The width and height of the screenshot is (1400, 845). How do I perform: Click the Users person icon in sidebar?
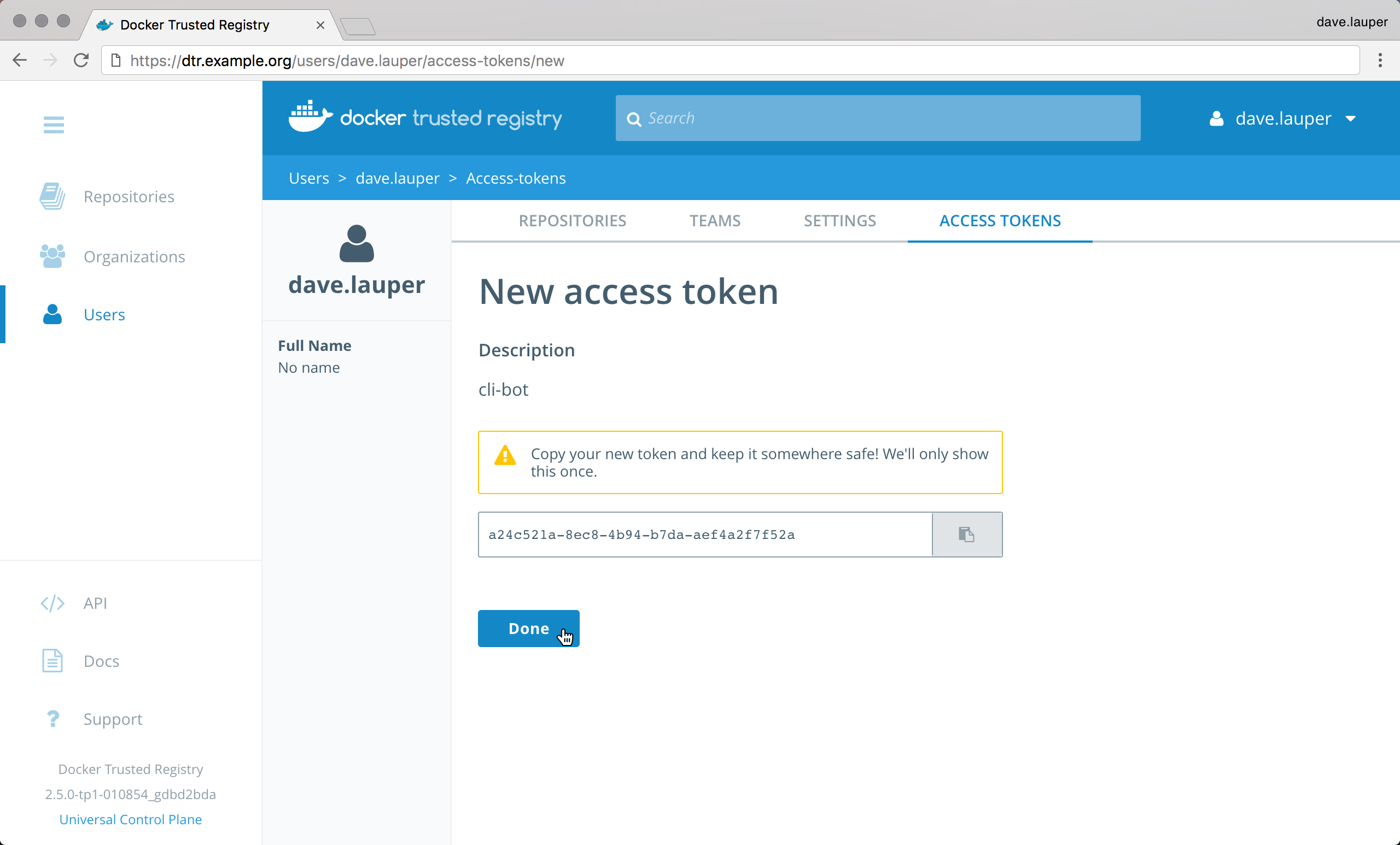[52, 314]
